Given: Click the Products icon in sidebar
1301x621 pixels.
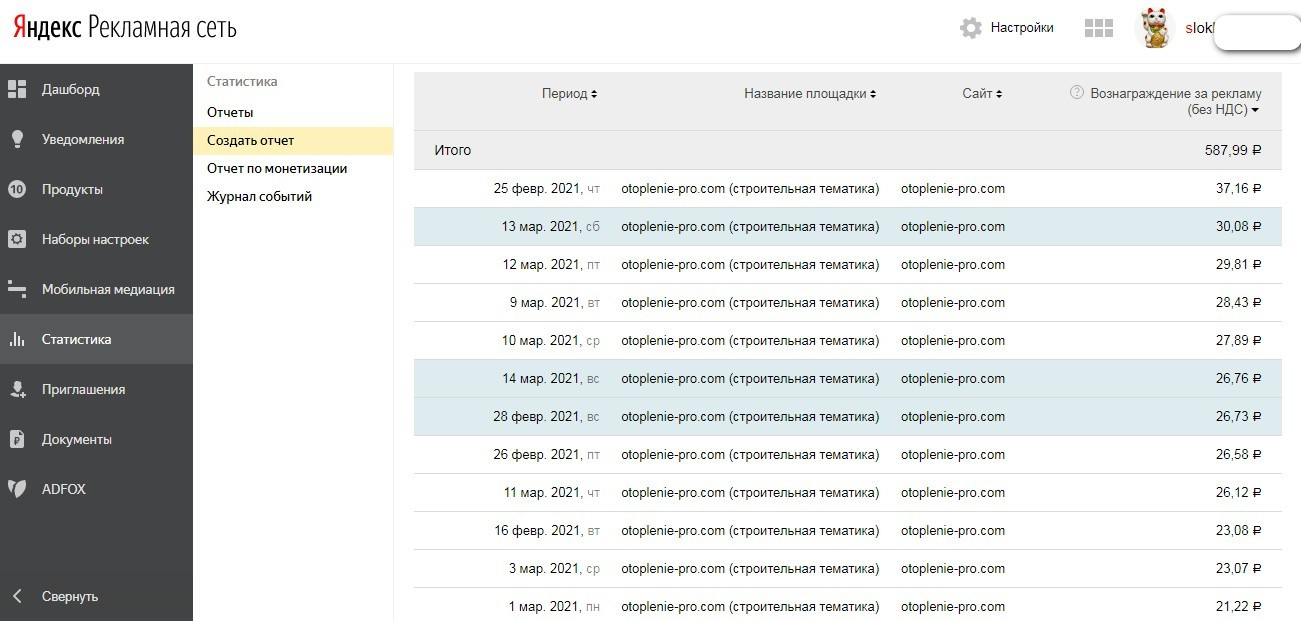Looking at the screenshot, I should [17, 189].
